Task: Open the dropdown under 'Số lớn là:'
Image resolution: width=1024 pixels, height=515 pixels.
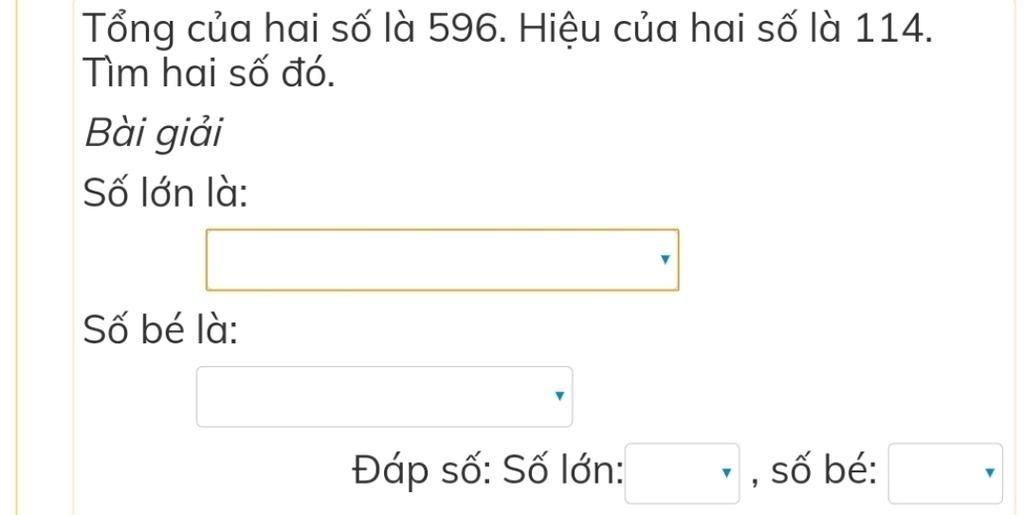Action: [442, 260]
